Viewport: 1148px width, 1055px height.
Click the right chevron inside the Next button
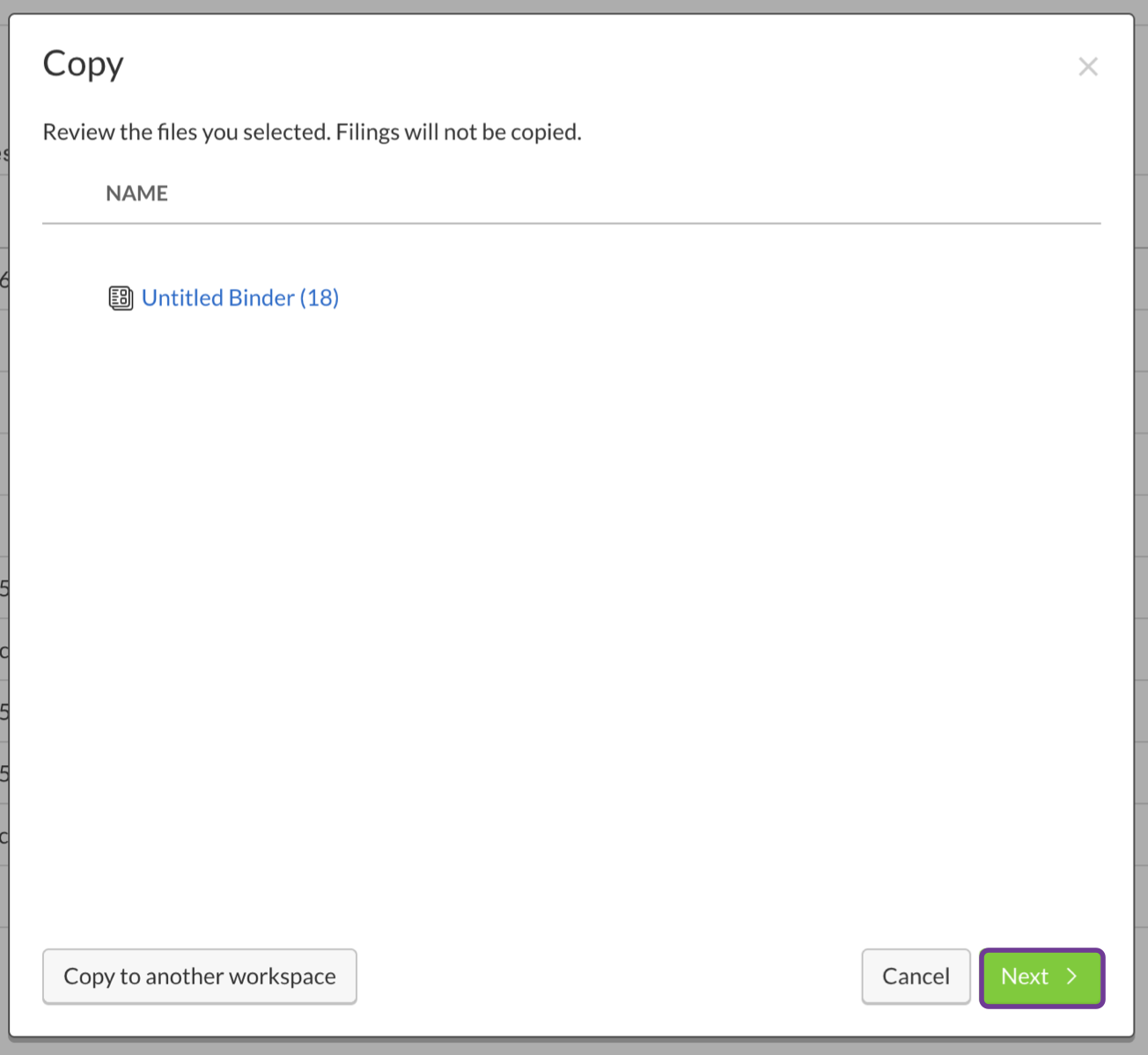1072,977
